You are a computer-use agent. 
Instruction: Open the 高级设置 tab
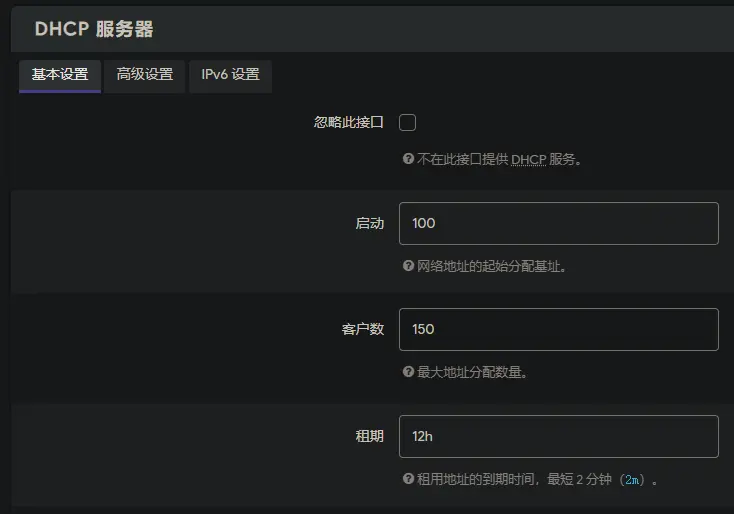point(145,75)
